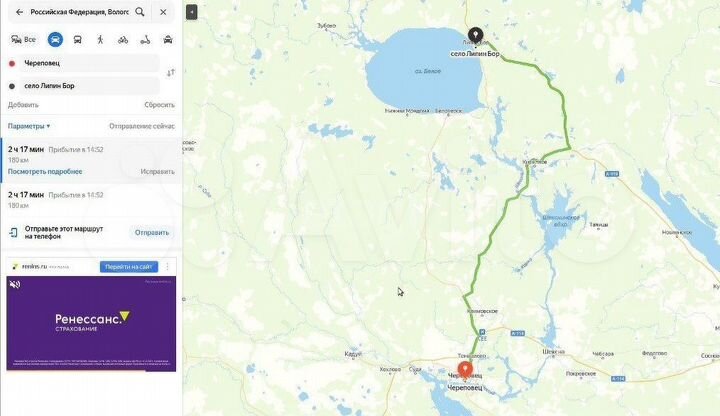The image size is (720, 416).
Task: Select the car route mode icon
Action: click(55, 39)
